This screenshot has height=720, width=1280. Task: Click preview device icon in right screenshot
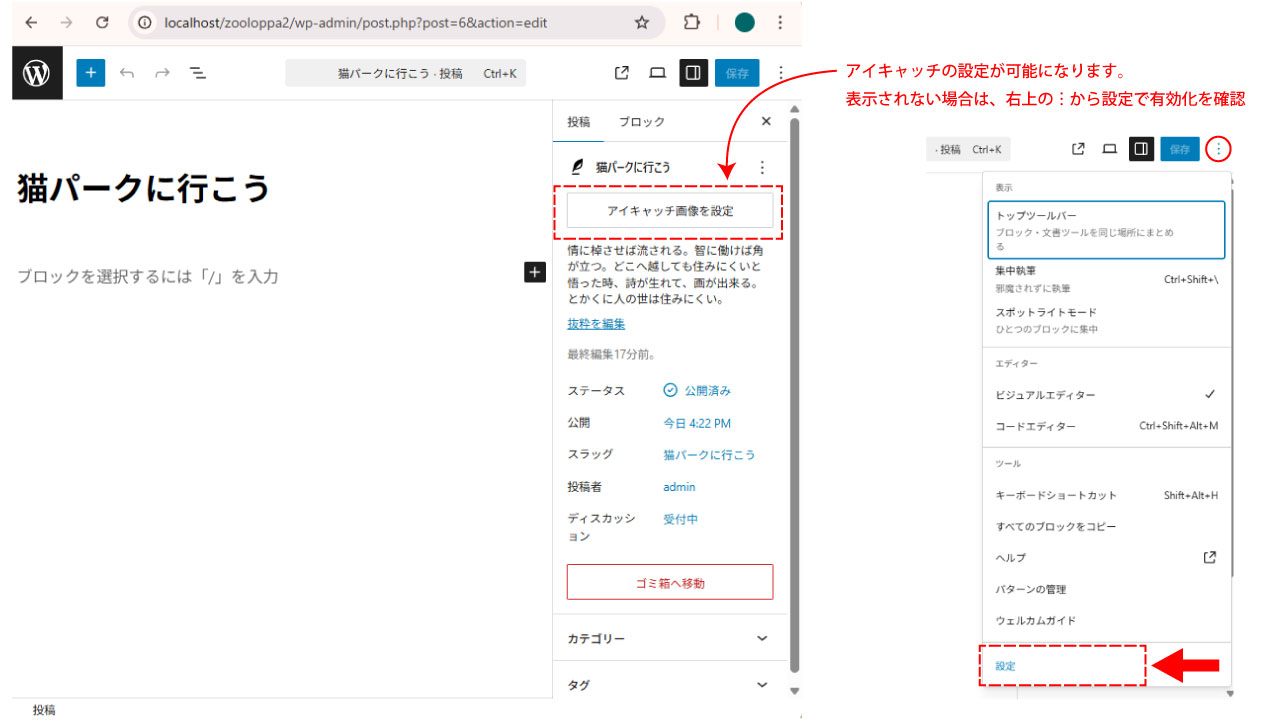point(1109,149)
